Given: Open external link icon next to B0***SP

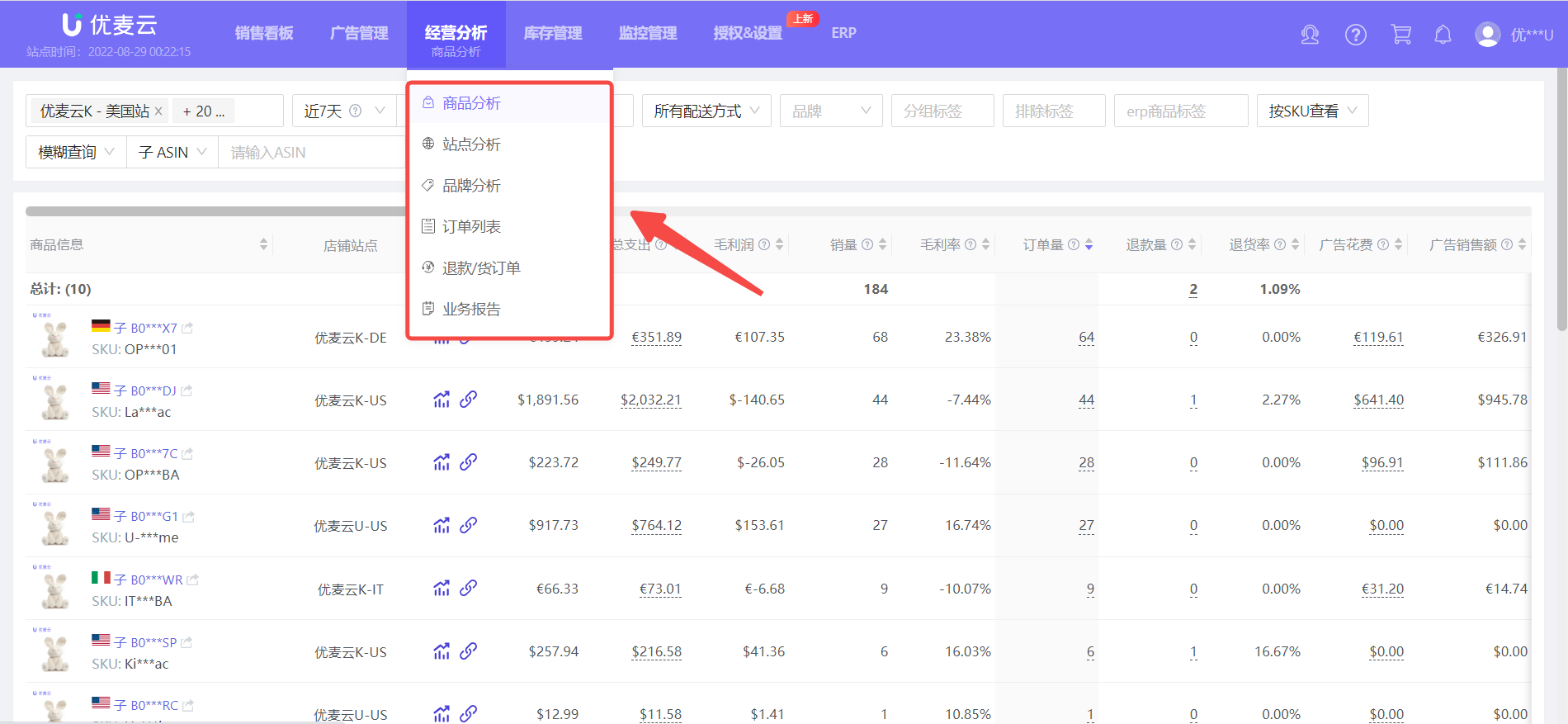Looking at the screenshot, I should click(187, 642).
